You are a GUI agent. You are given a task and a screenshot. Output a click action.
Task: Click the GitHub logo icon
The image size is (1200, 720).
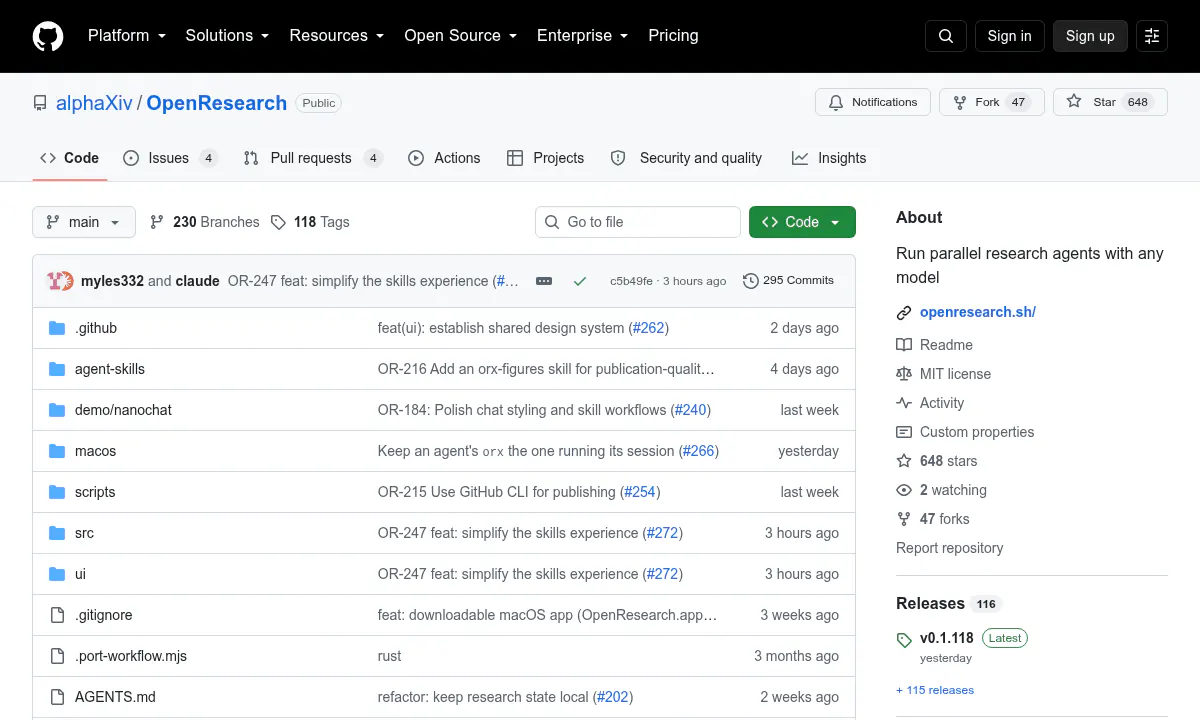click(48, 36)
